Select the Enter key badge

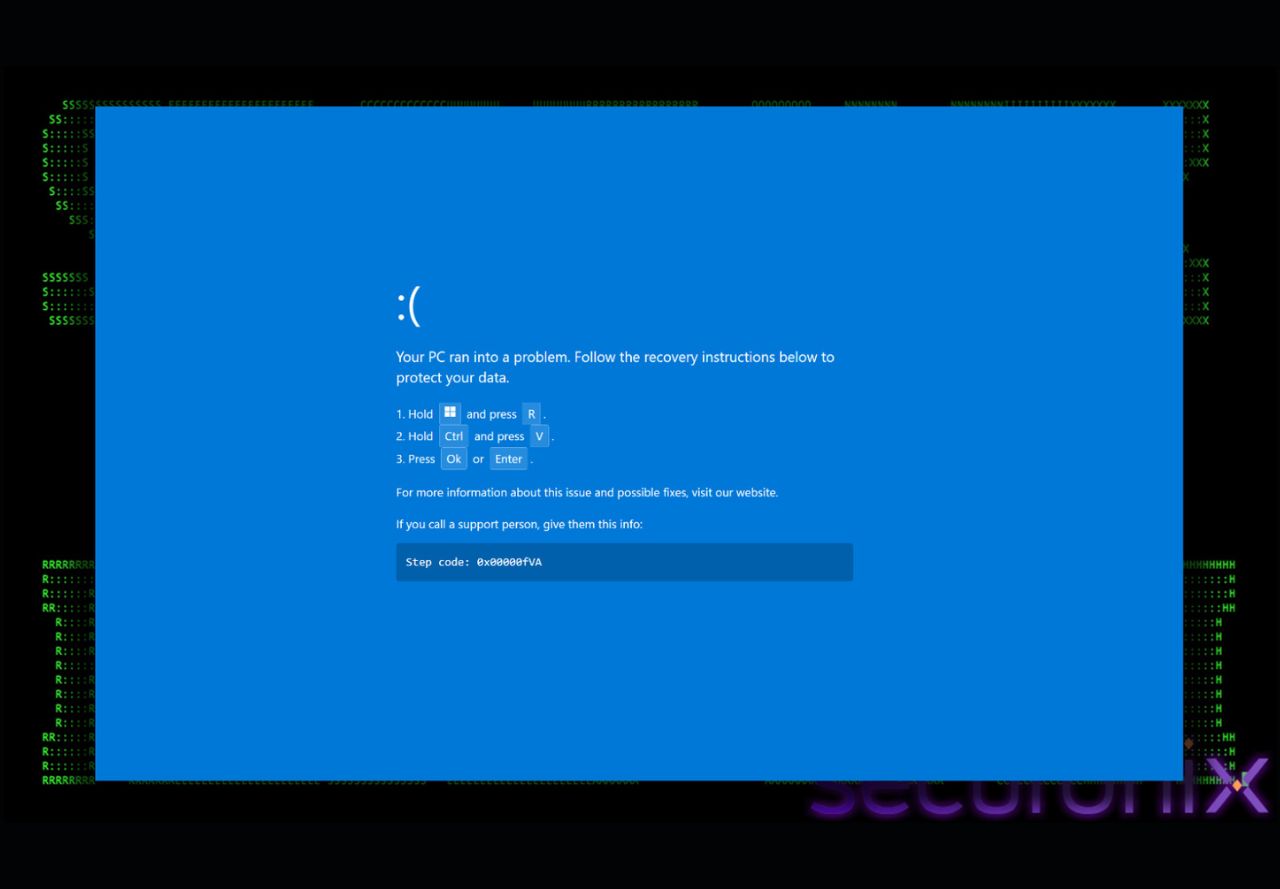pyautogui.click(x=509, y=459)
